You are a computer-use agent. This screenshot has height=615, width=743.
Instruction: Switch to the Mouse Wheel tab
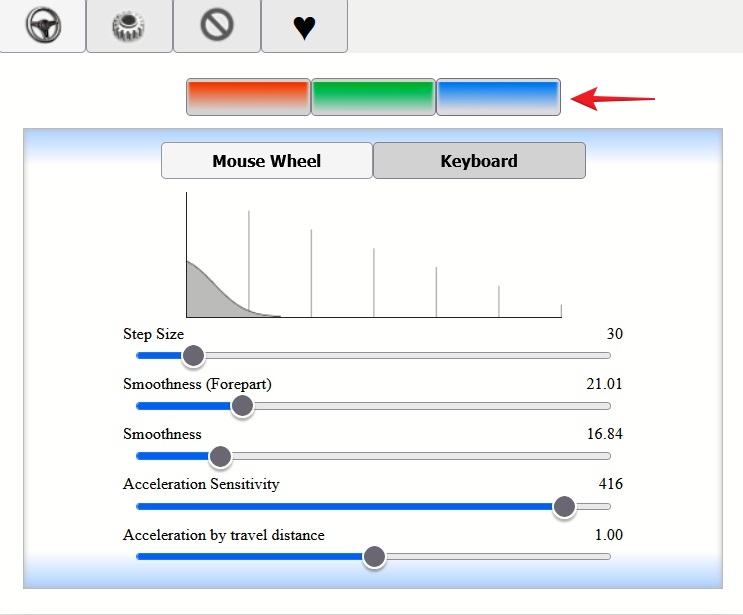(267, 161)
